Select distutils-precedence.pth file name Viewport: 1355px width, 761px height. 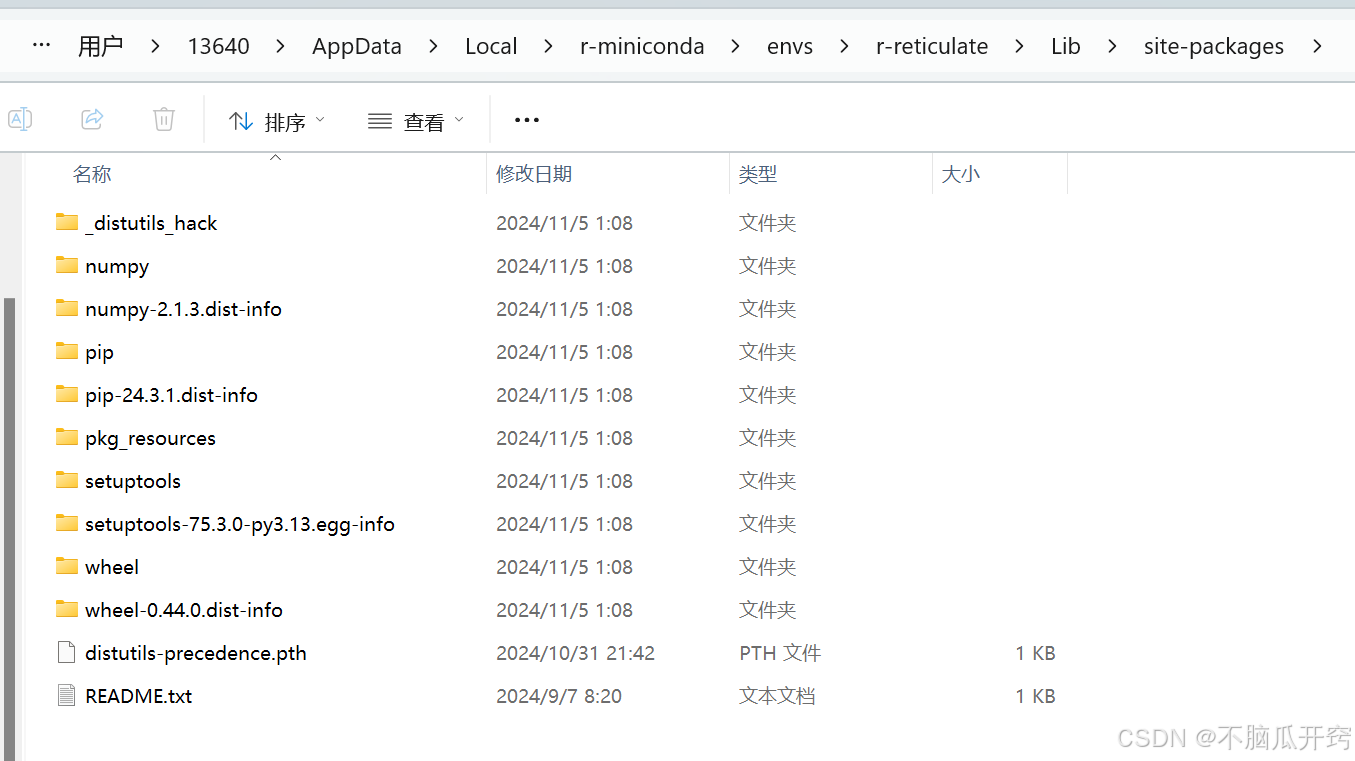click(196, 653)
